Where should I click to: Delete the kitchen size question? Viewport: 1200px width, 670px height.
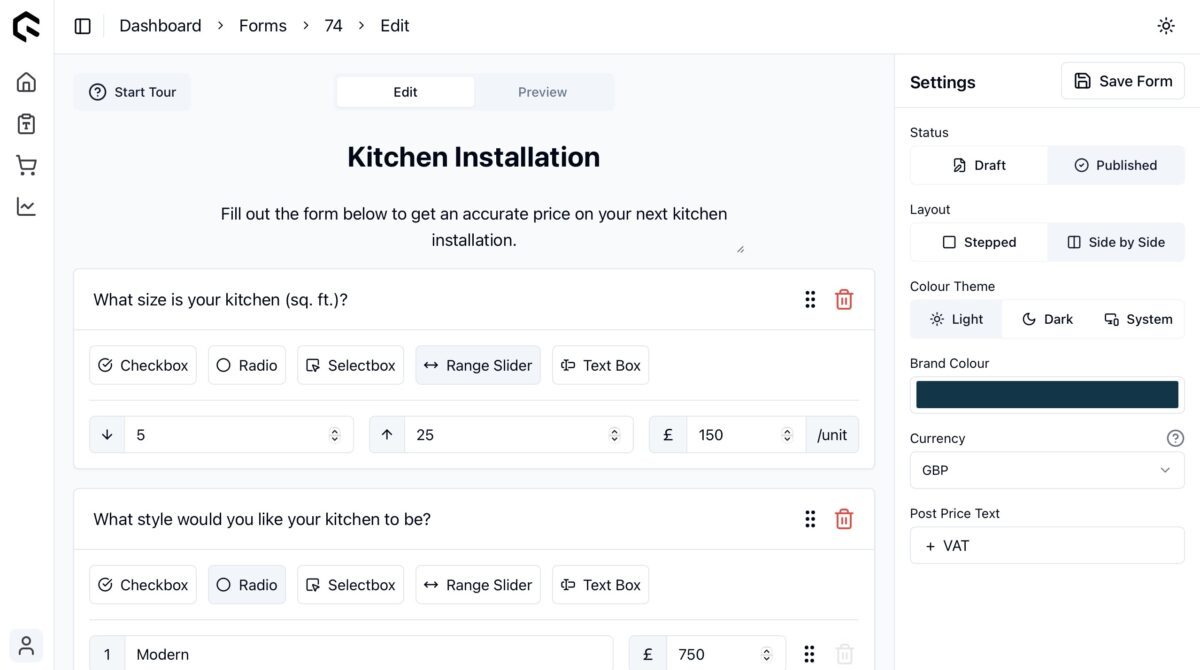[x=844, y=299]
